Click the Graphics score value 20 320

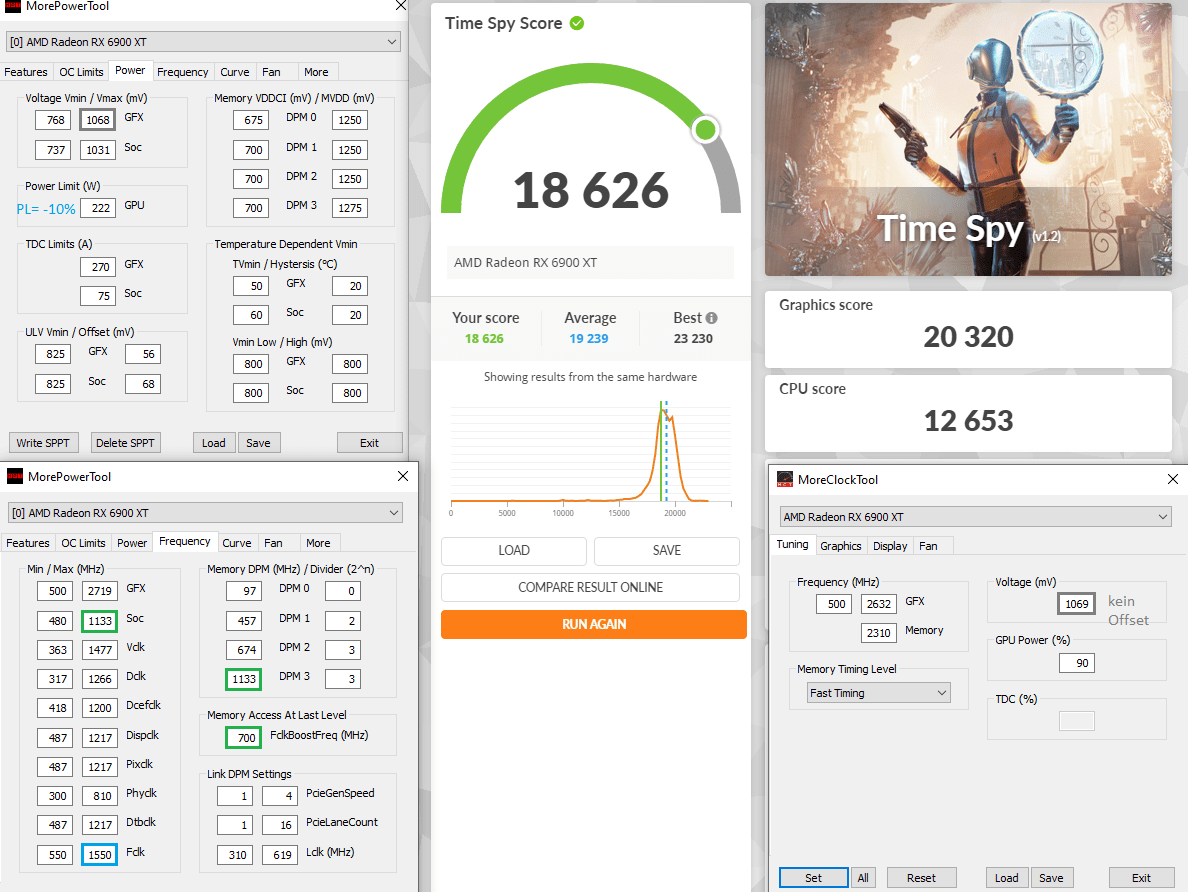(x=968, y=336)
